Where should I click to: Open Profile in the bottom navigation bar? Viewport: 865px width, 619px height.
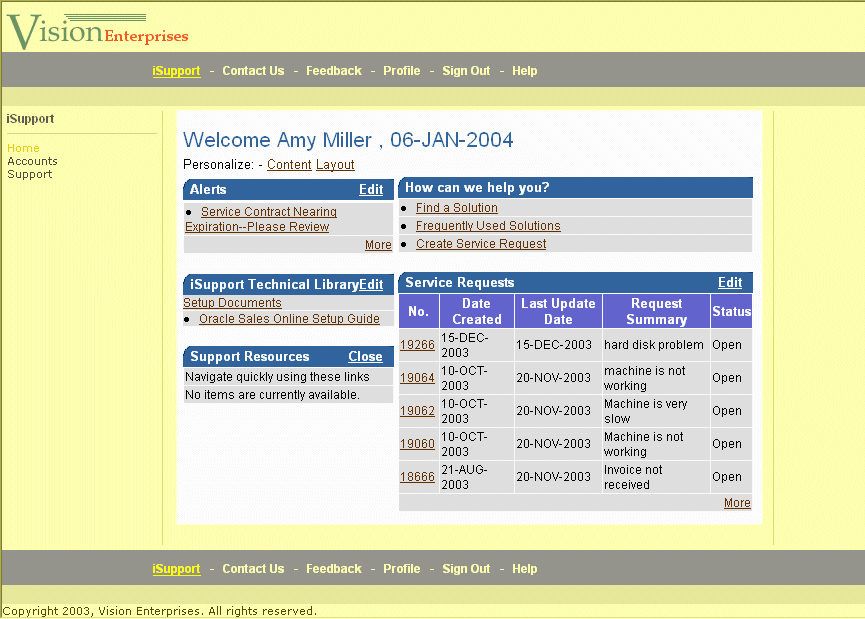(x=402, y=569)
